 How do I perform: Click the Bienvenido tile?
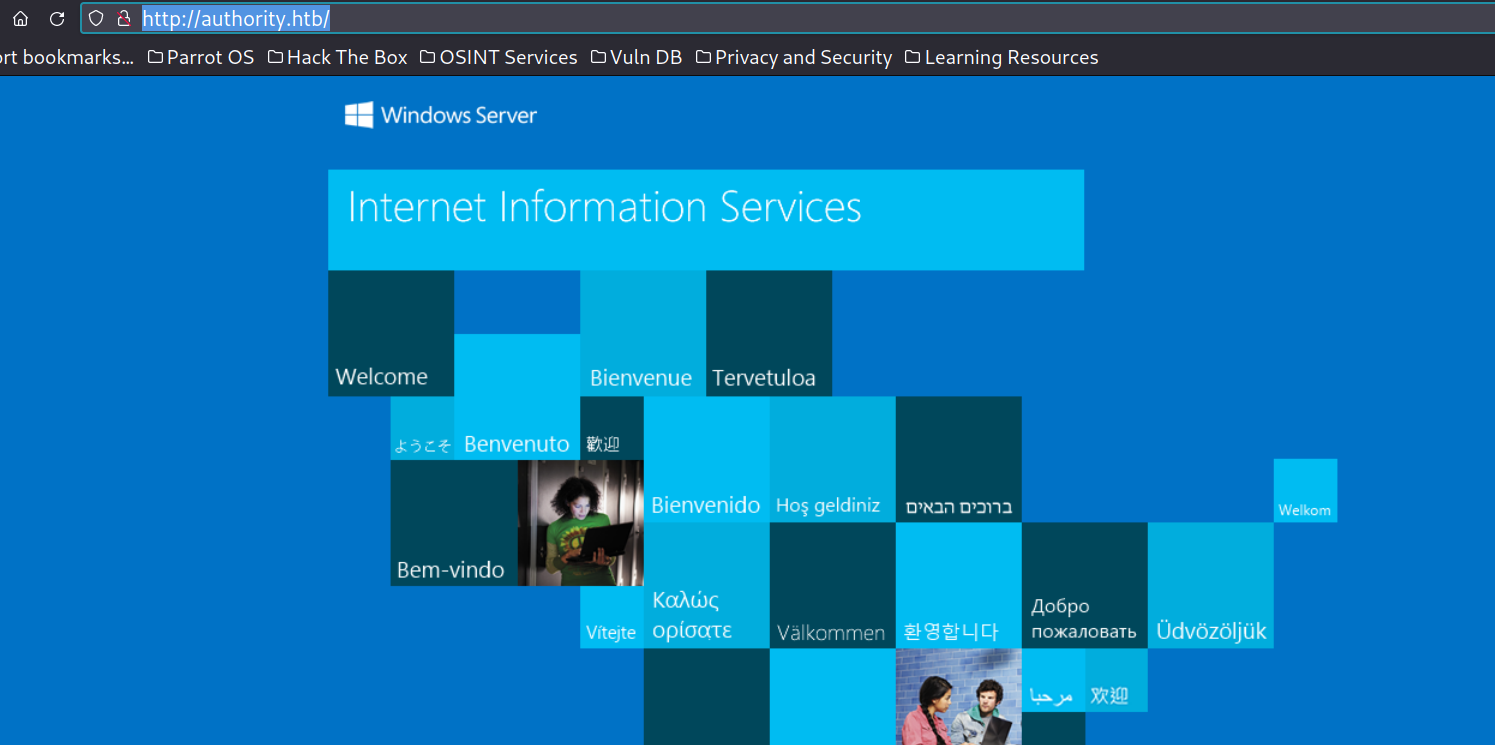(707, 459)
